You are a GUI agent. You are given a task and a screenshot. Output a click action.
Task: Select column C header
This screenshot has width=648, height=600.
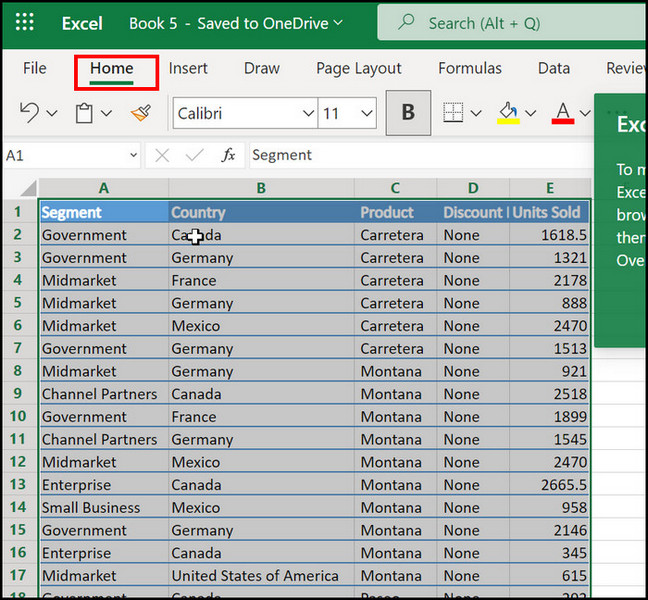[395, 188]
